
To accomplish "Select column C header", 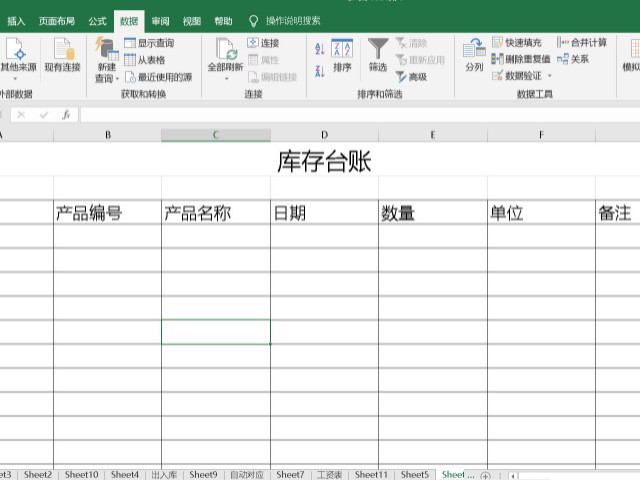I will click(216, 135).
